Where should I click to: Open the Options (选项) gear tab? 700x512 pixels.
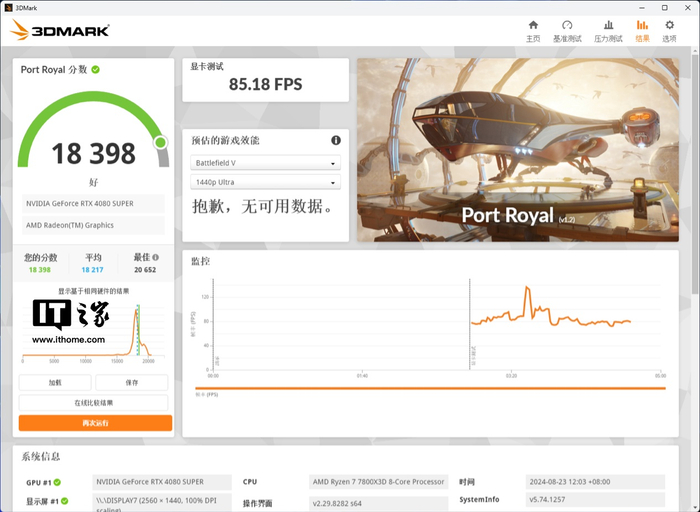coord(669,31)
